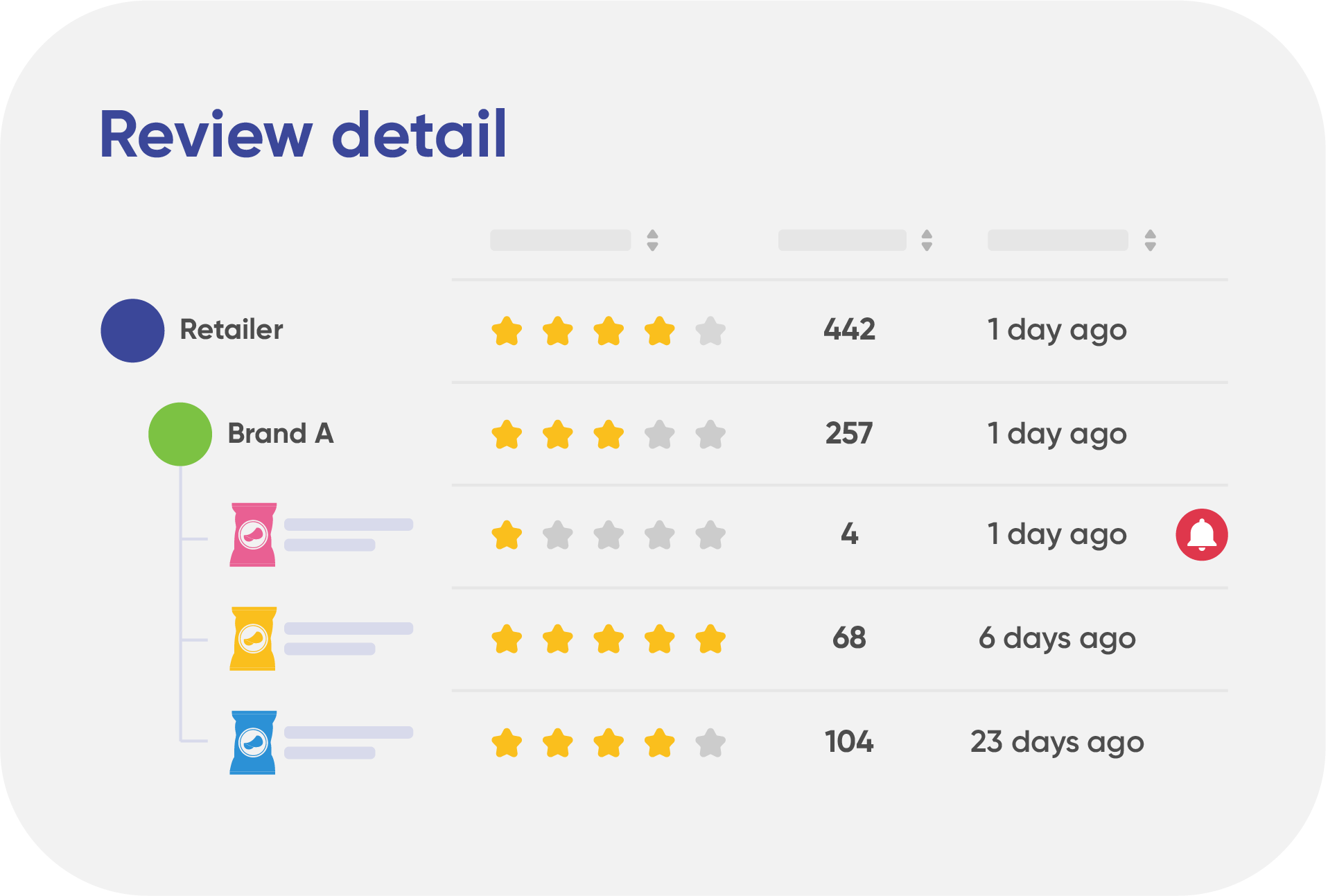This screenshot has width=1328, height=896.
Task: Sort by the last review date arrows
Action: click(x=1151, y=240)
